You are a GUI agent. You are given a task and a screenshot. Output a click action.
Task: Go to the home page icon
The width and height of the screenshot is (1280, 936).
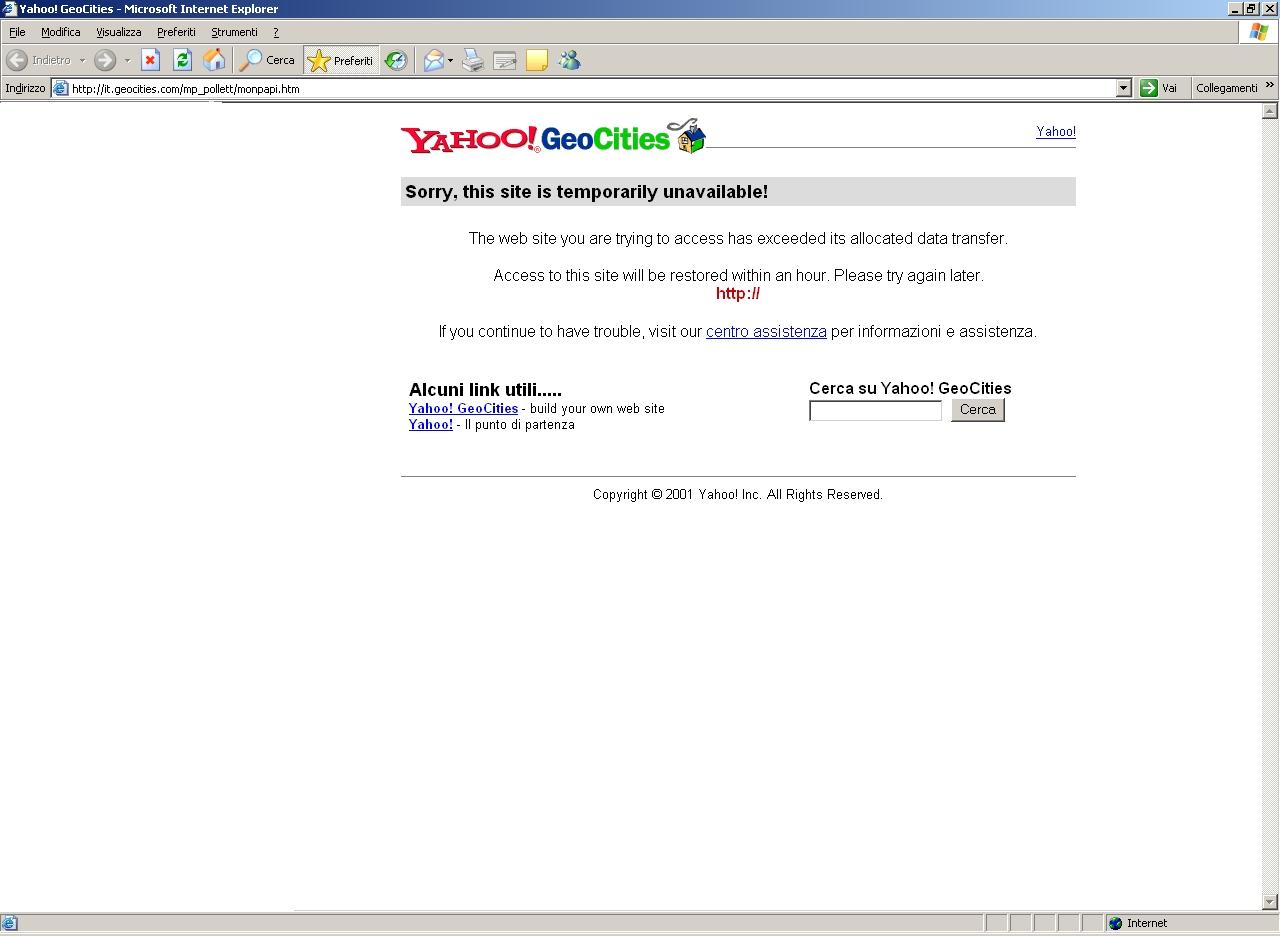tap(214, 60)
